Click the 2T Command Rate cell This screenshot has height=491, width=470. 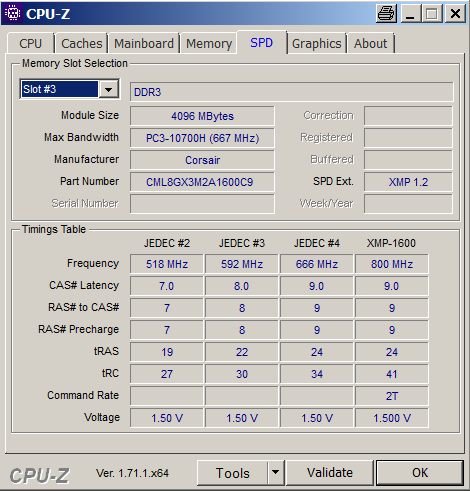coord(392,396)
